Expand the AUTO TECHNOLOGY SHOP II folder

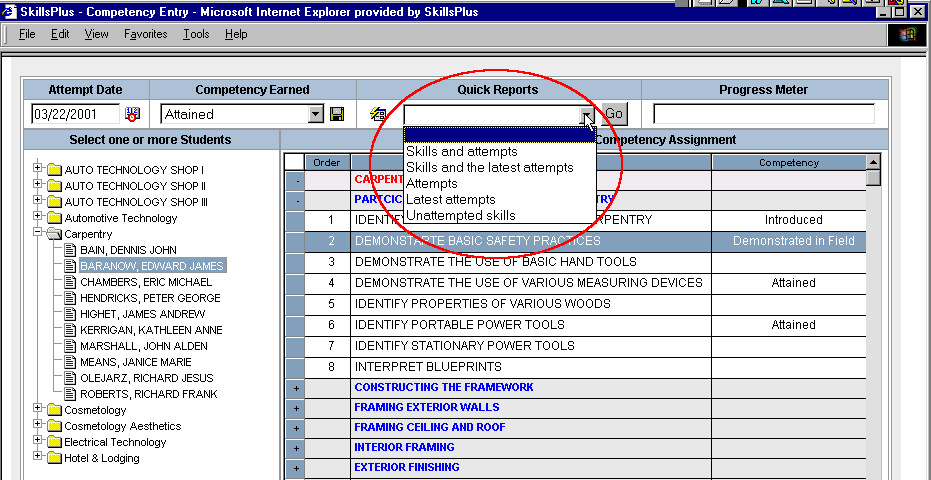click(x=38, y=185)
